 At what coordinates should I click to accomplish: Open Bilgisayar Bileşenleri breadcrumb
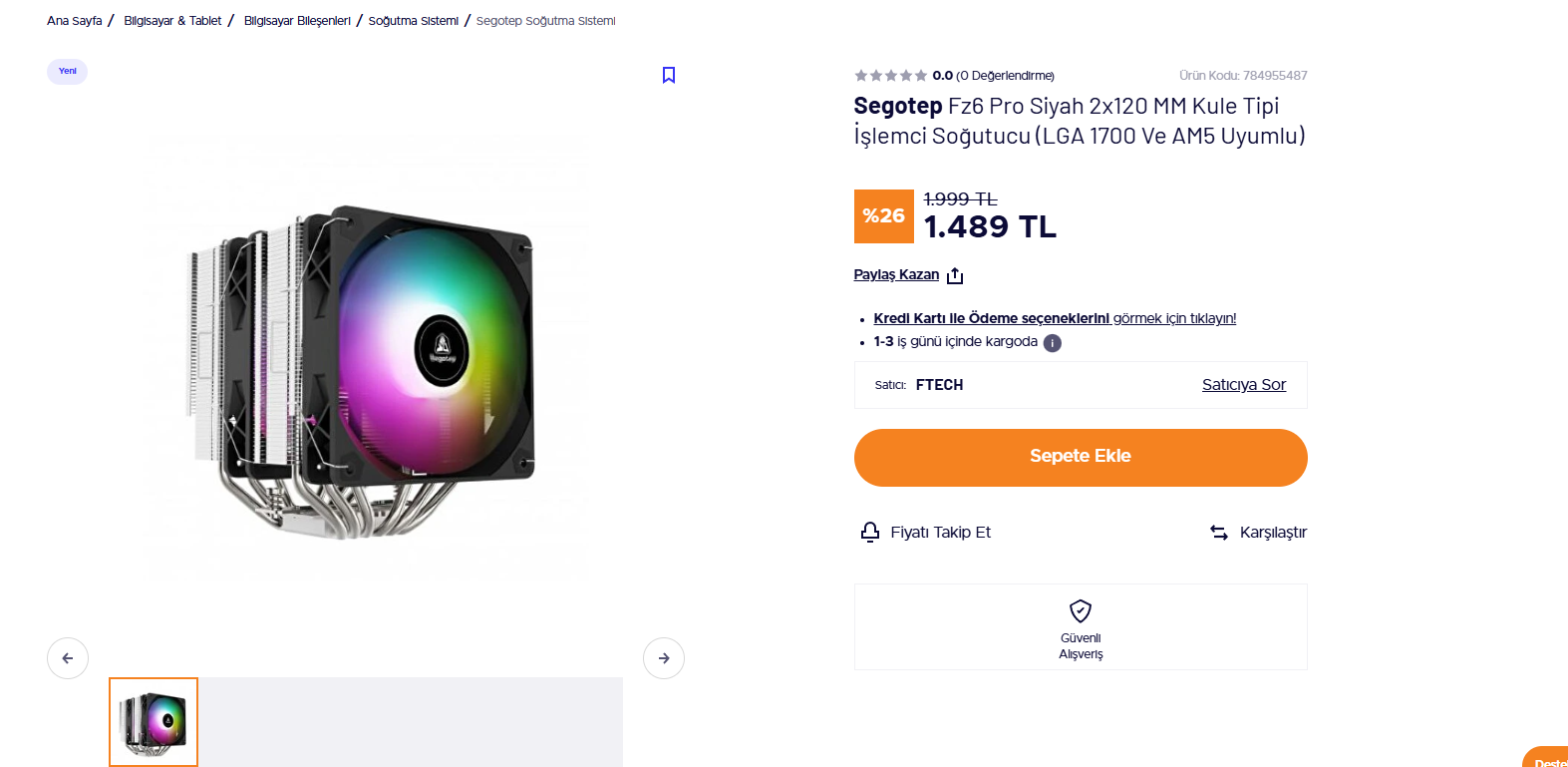(297, 21)
